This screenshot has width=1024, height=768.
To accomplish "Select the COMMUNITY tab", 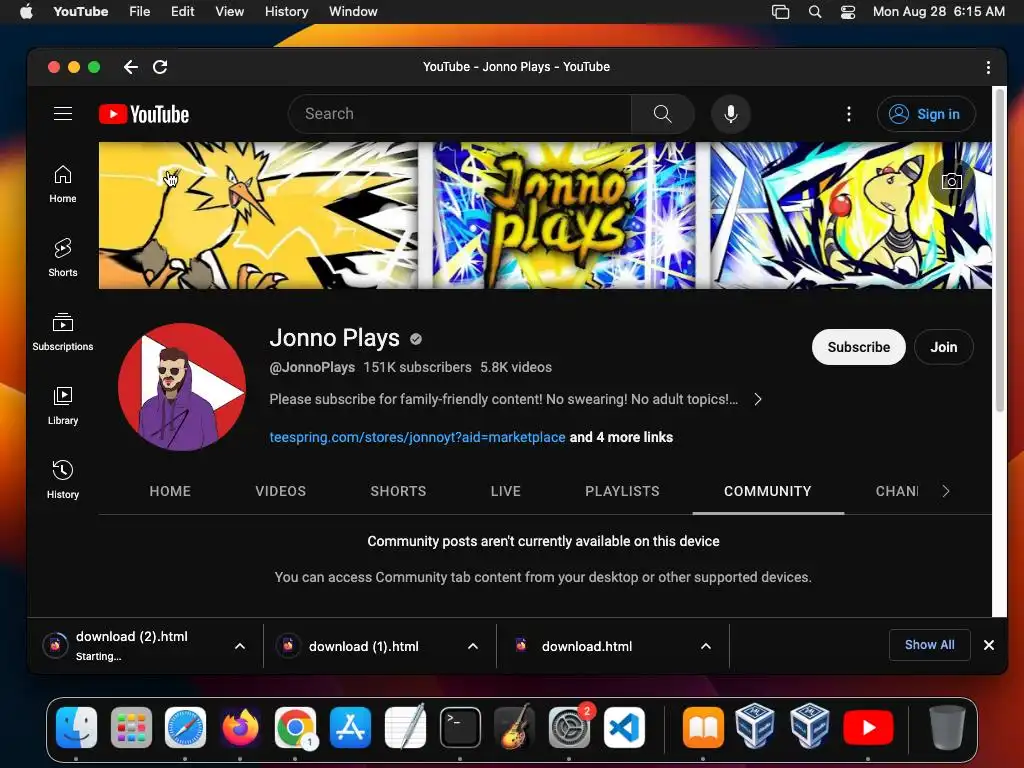I will pos(767,491).
